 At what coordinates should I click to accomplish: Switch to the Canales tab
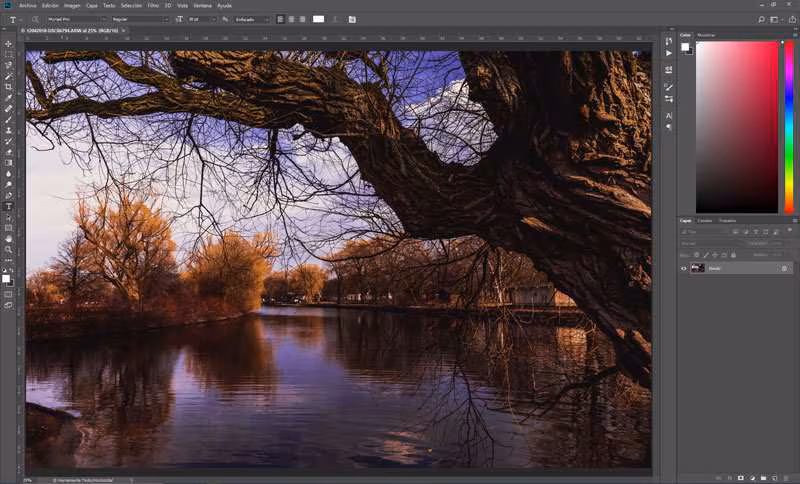coord(705,220)
